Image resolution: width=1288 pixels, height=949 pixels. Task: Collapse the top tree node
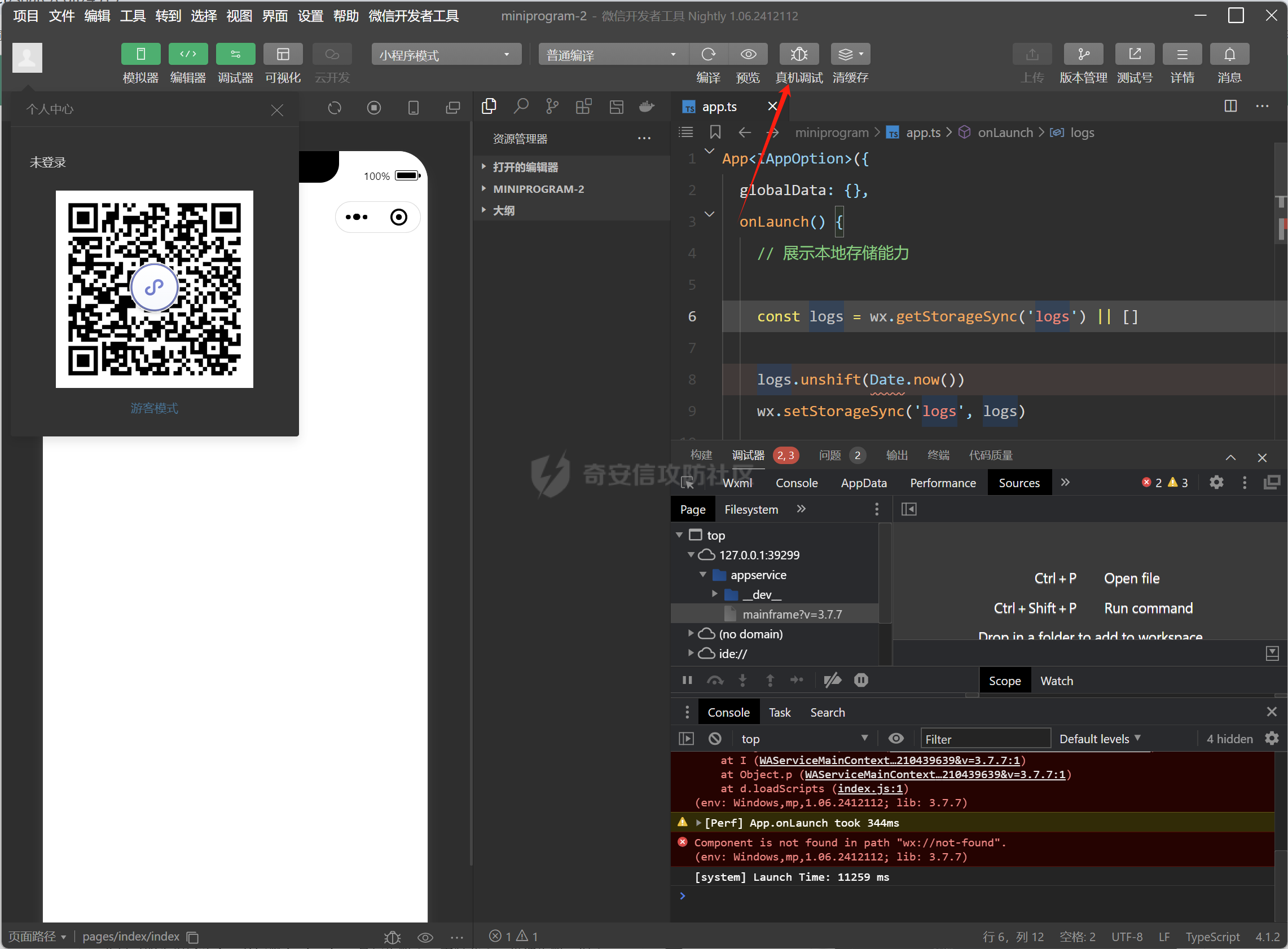(679, 535)
